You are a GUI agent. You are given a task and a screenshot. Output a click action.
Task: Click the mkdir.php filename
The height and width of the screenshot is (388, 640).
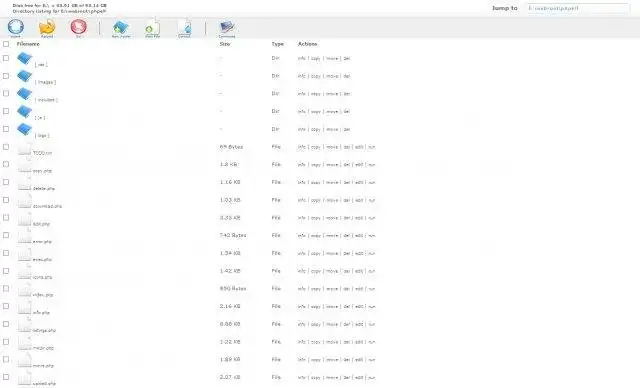pos(43,348)
